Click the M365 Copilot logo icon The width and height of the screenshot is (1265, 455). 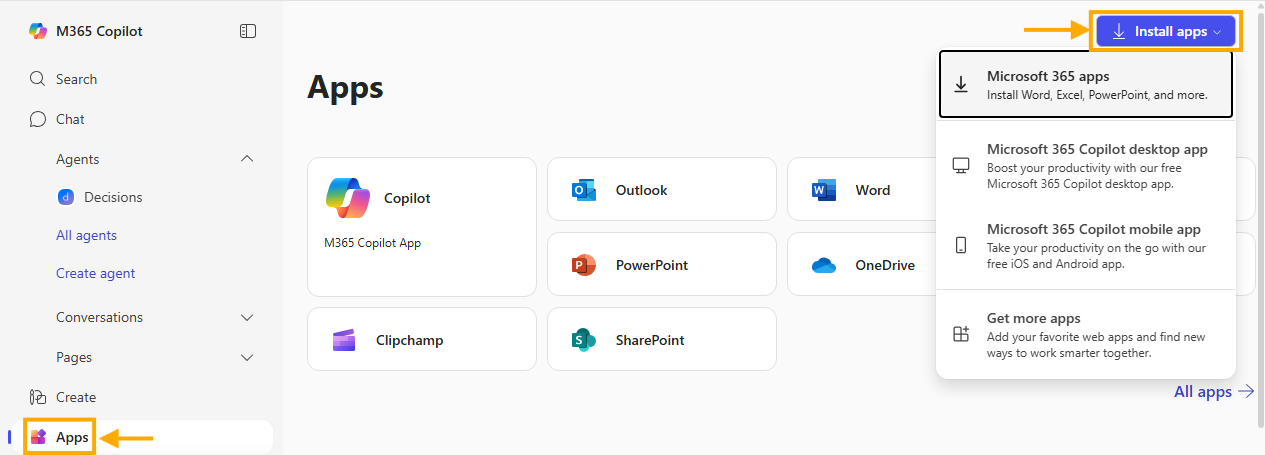point(38,31)
